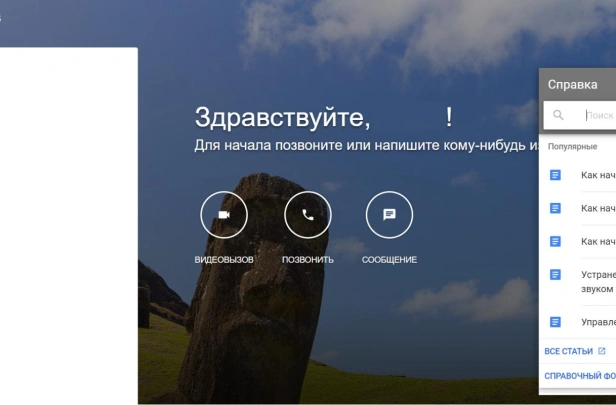Select the ВИДЕОВЫЗОВ label
Image resolution: width=616 pixels, height=405 pixels.
[x=224, y=260]
